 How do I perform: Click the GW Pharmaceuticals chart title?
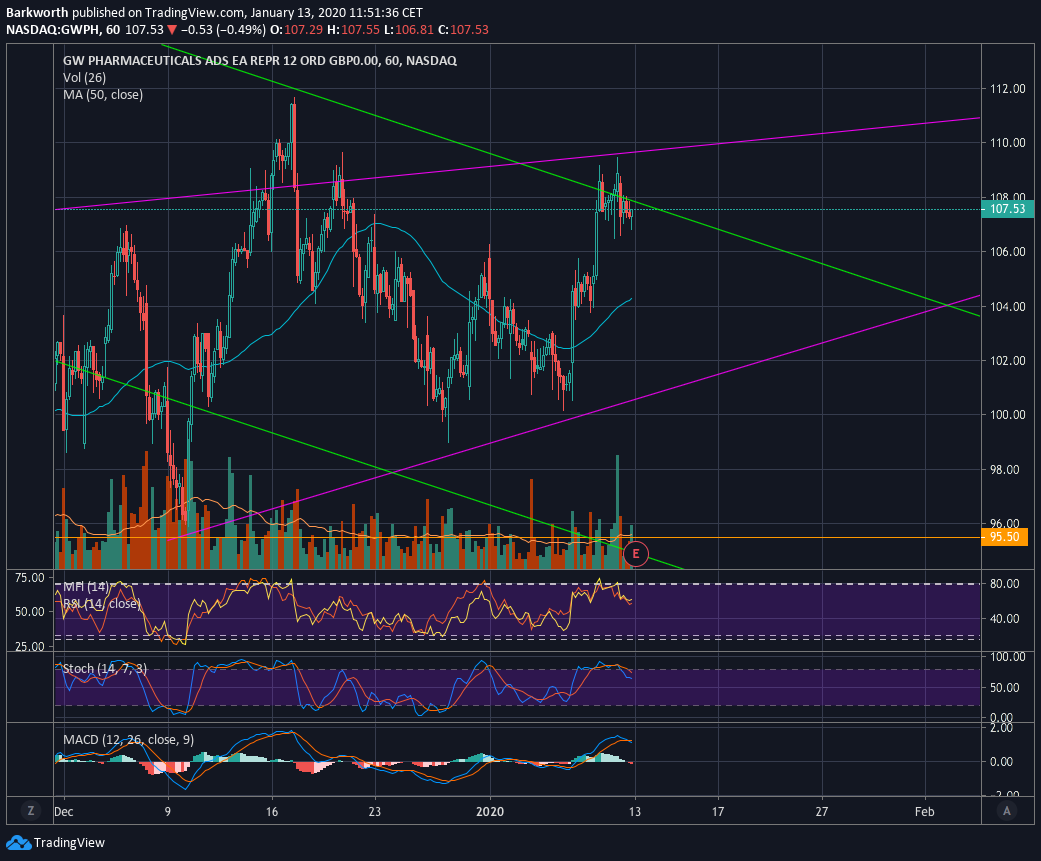pyautogui.click(x=260, y=60)
